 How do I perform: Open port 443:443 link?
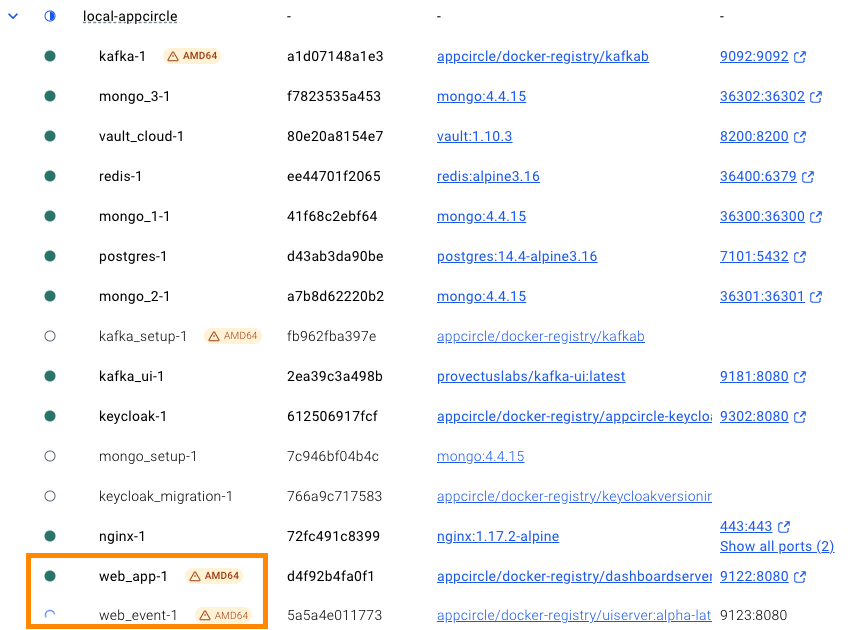pyautogui.click(x=746, y=526)
